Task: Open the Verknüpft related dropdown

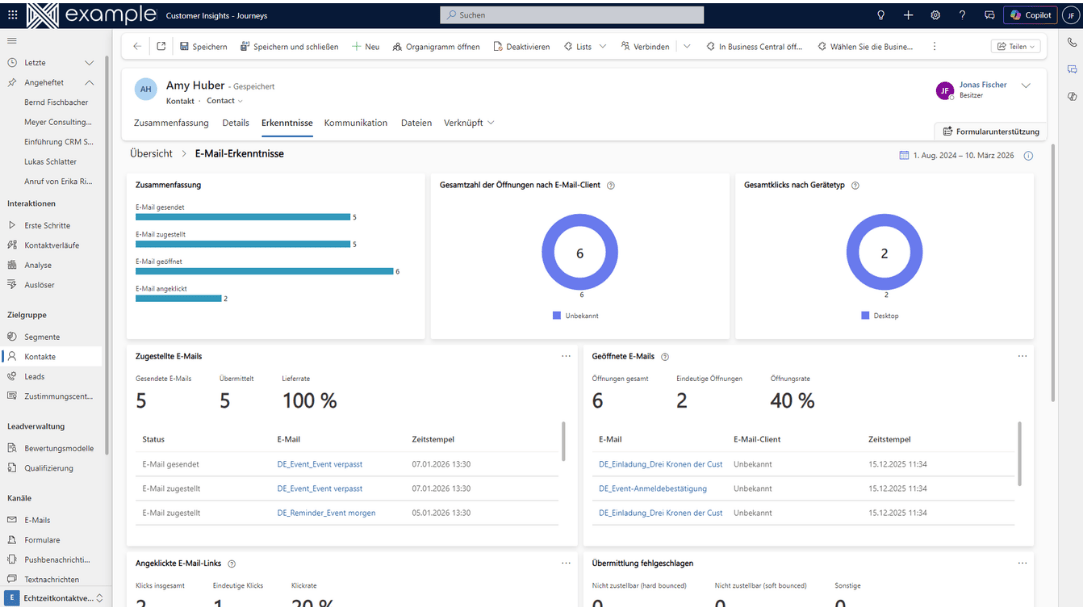Action: [x=469, y=123]
